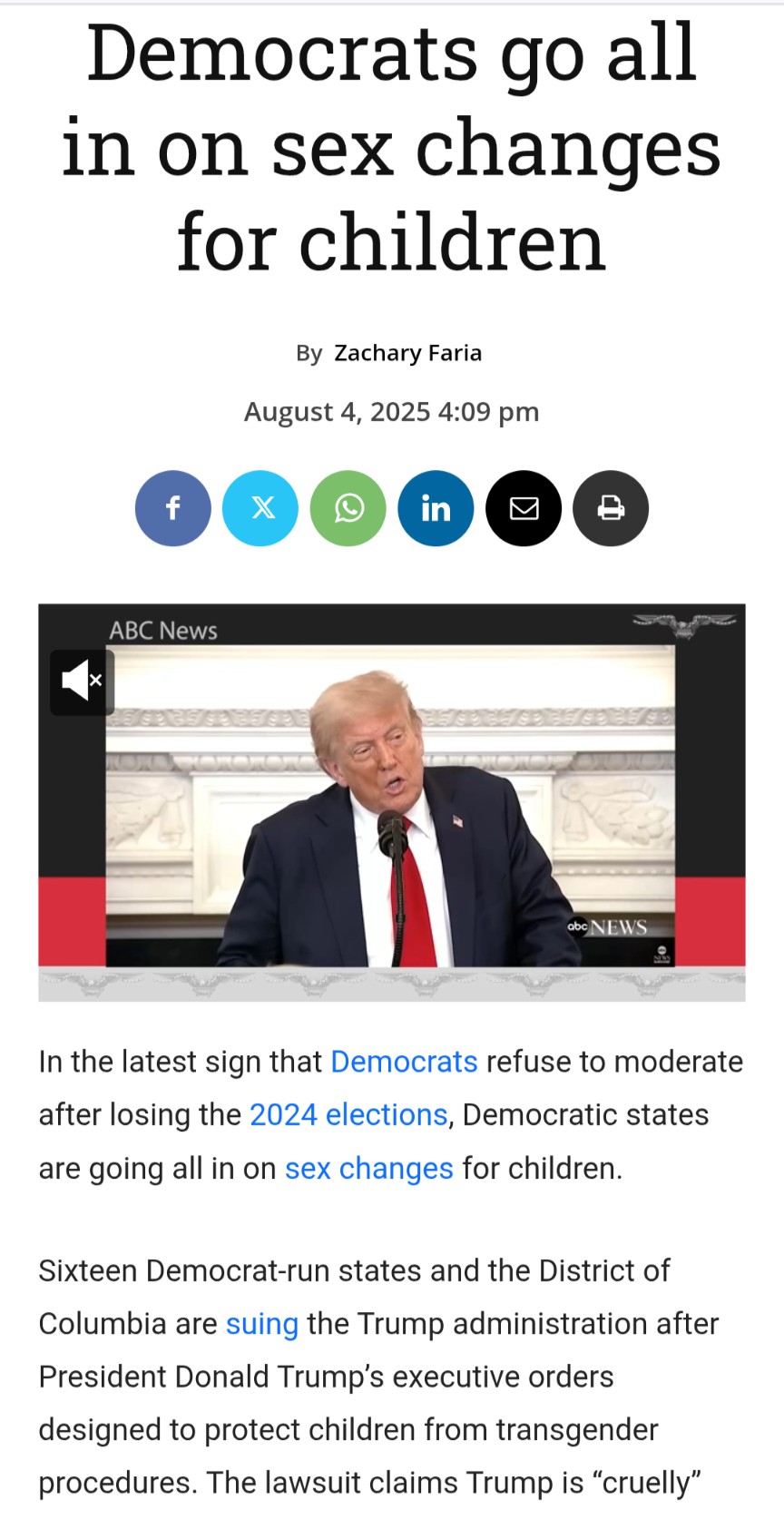
Task: Send article by email icon
Action: coord(524,508)
